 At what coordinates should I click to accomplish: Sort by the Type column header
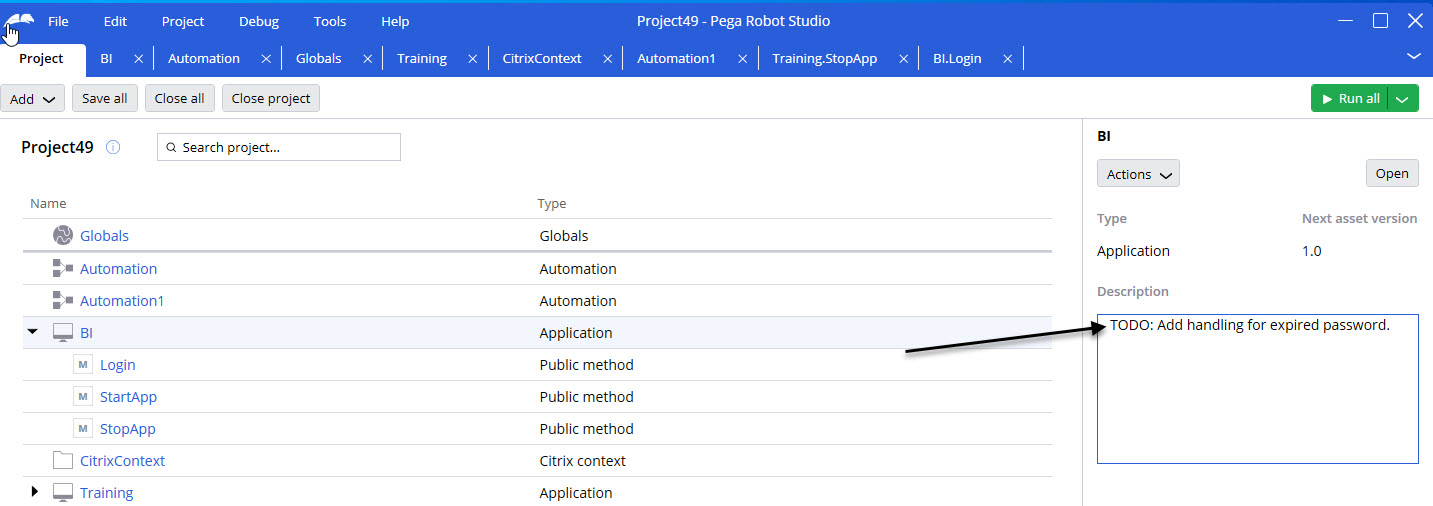[x=552, y=203]
